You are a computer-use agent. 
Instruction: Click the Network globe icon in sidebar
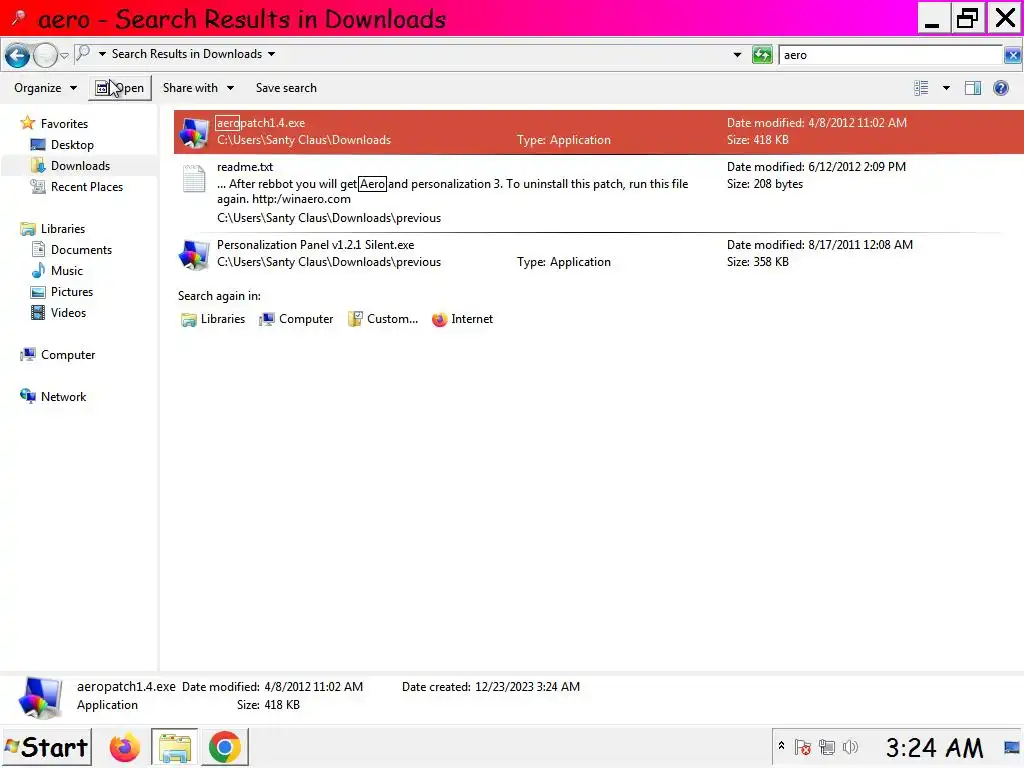tap(27, 396)
